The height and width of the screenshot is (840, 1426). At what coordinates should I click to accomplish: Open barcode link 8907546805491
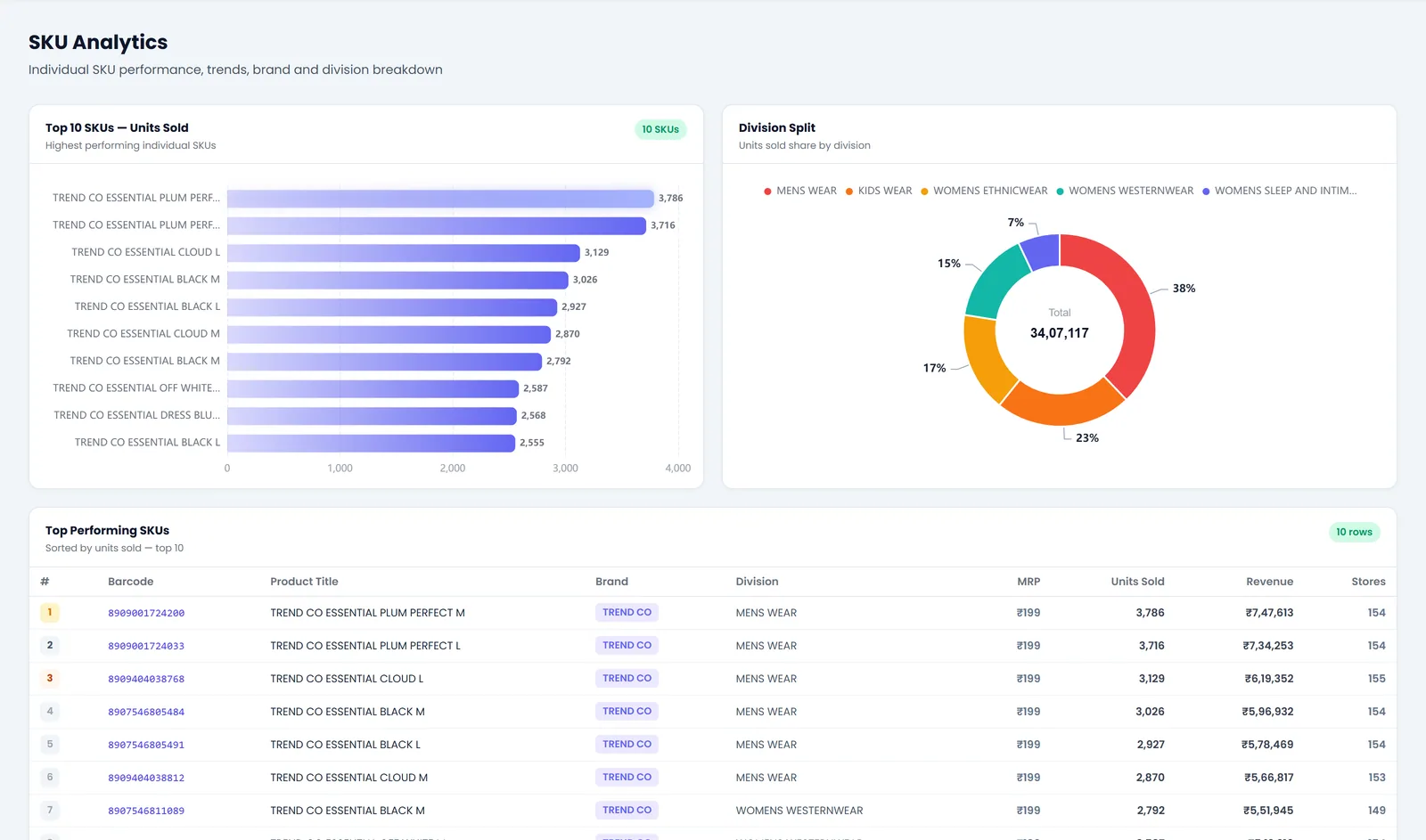[146, 745]
